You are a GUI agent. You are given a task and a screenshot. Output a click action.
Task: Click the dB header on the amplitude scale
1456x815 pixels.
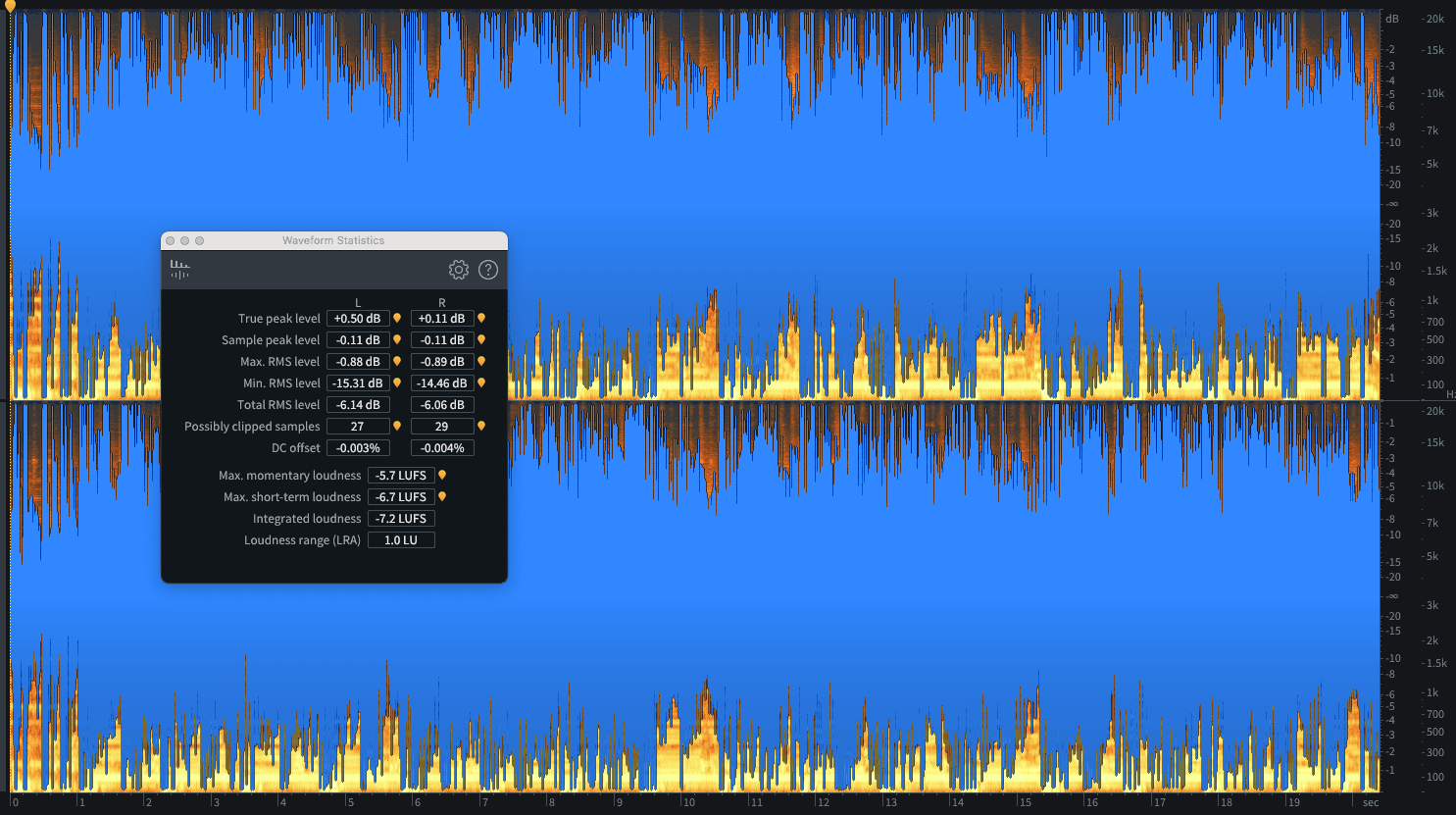coord(1392,19)
